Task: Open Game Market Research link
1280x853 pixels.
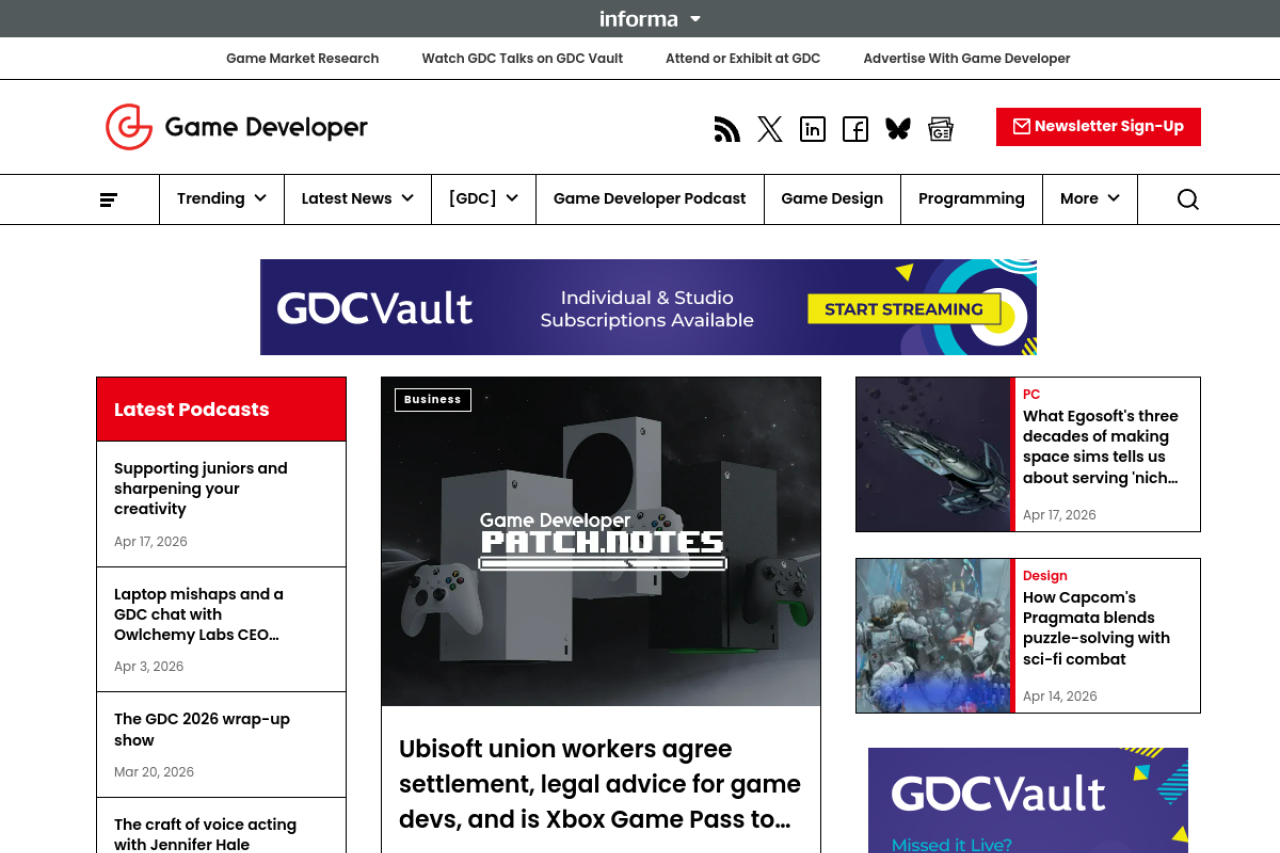Action: coord(302,59)
